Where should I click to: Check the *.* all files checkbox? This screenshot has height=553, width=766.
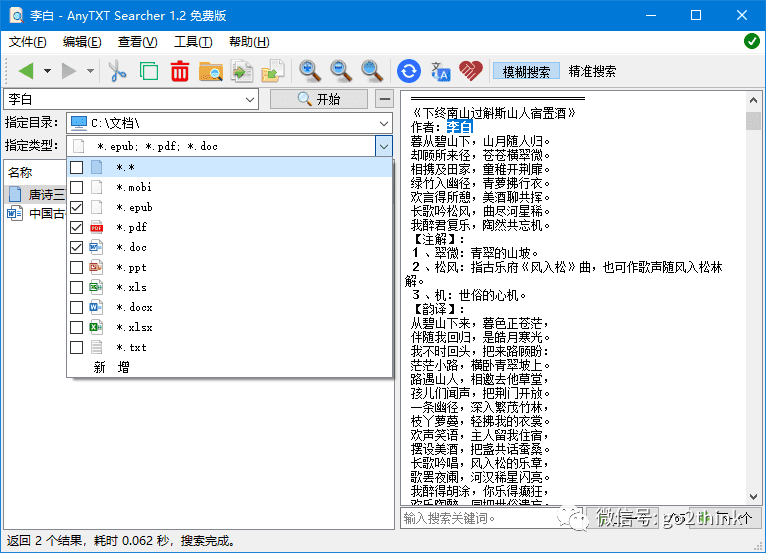76,168
